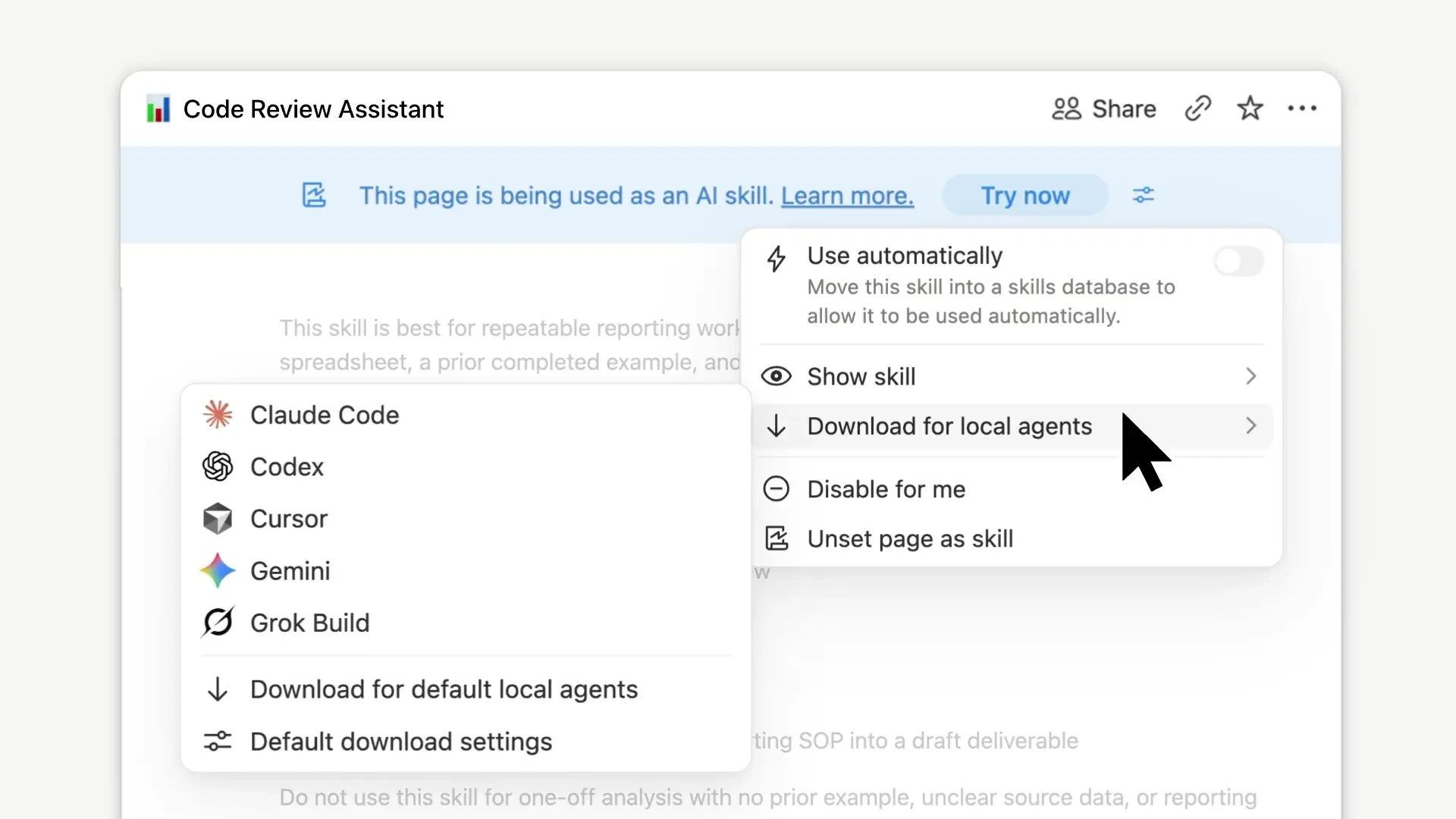Pick Cursor as the local agent
The height and width of the screenshot is (819, 1456).
[466, 519]
